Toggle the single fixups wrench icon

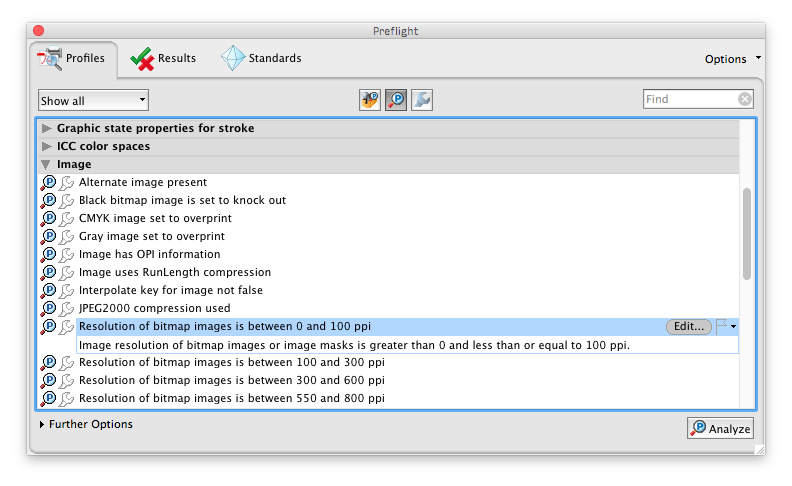coord(422,100)
